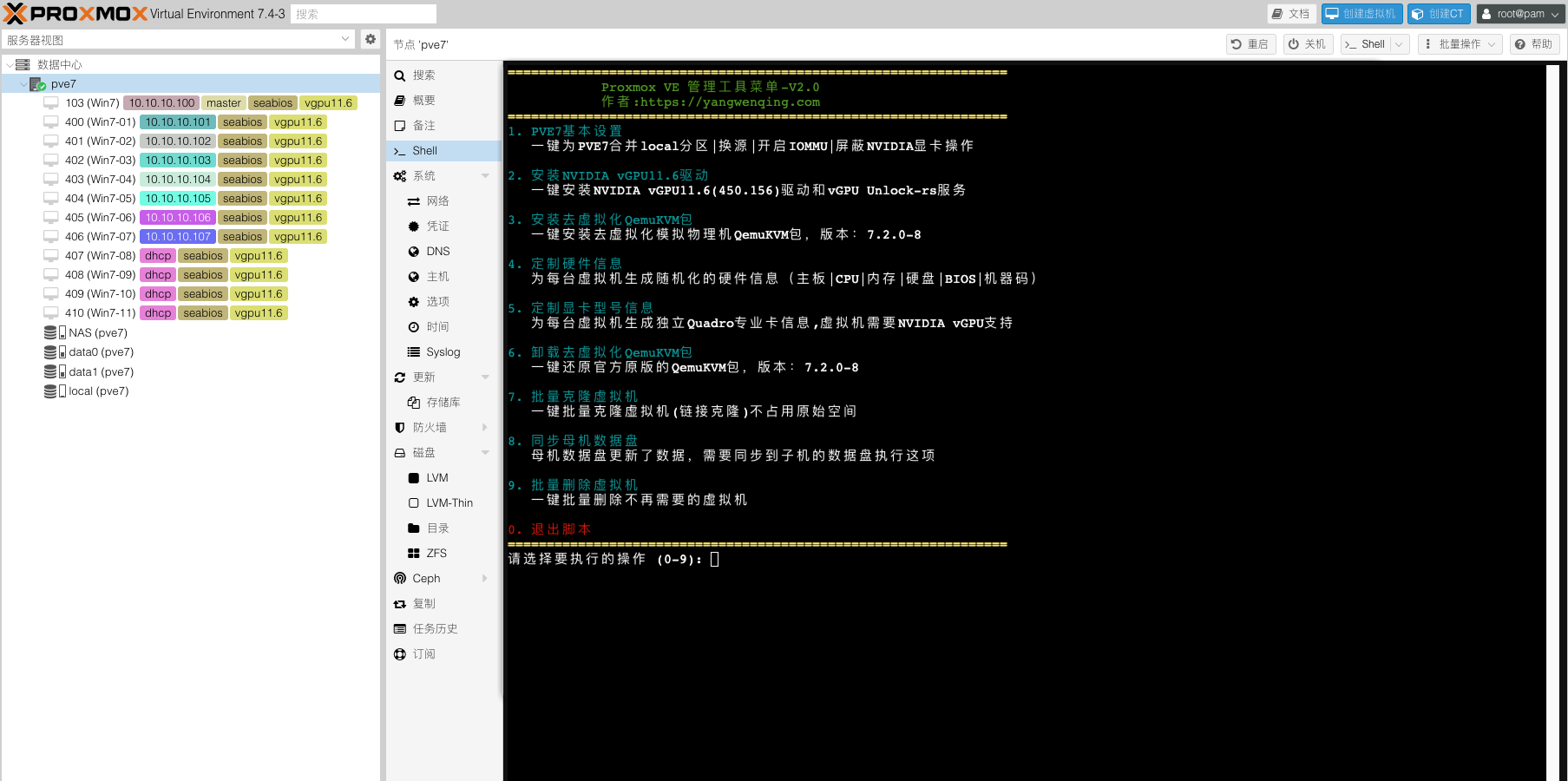Viewport: 1568px width, 781px height.
Task: Click the 创建虚拟机 create VM button
Action: click(x=1361, y=14)
